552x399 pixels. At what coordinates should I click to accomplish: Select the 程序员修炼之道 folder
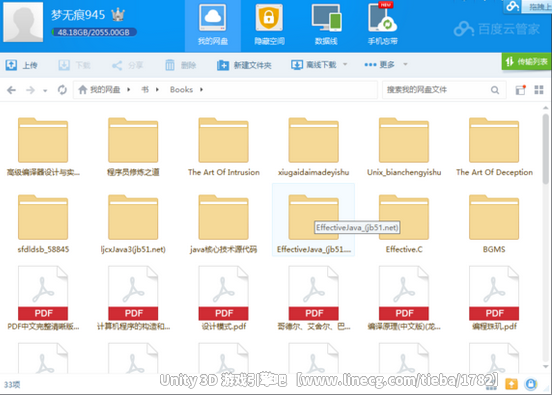coord(133,147)
